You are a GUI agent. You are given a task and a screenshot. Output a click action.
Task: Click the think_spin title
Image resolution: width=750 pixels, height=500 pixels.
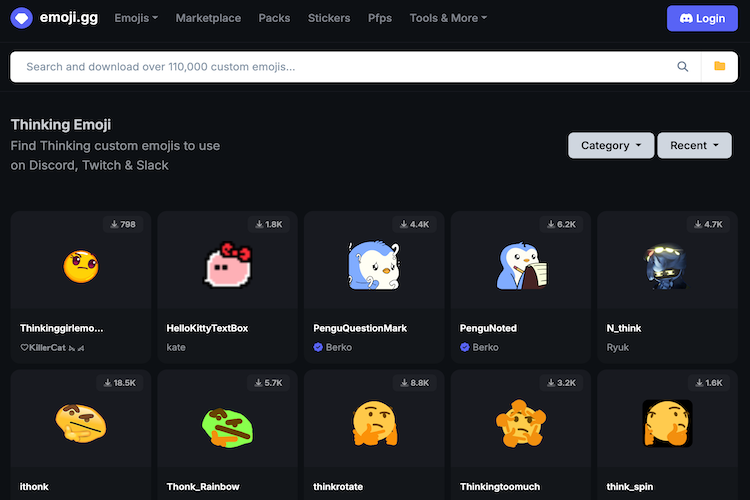click(x=629, y=487)
